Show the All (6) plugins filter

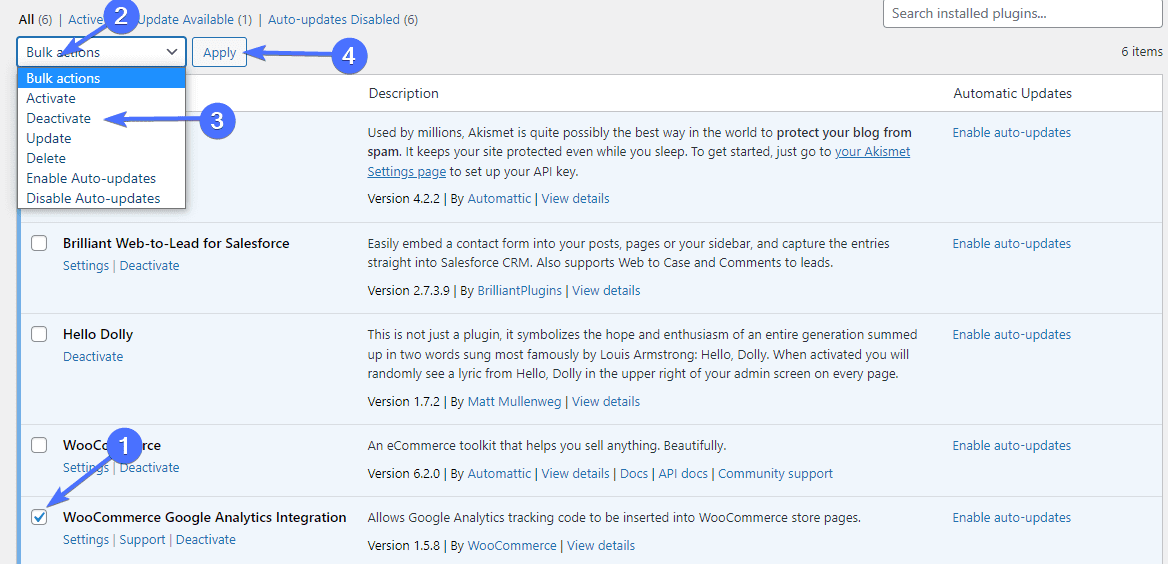click(x=34, y=19)
